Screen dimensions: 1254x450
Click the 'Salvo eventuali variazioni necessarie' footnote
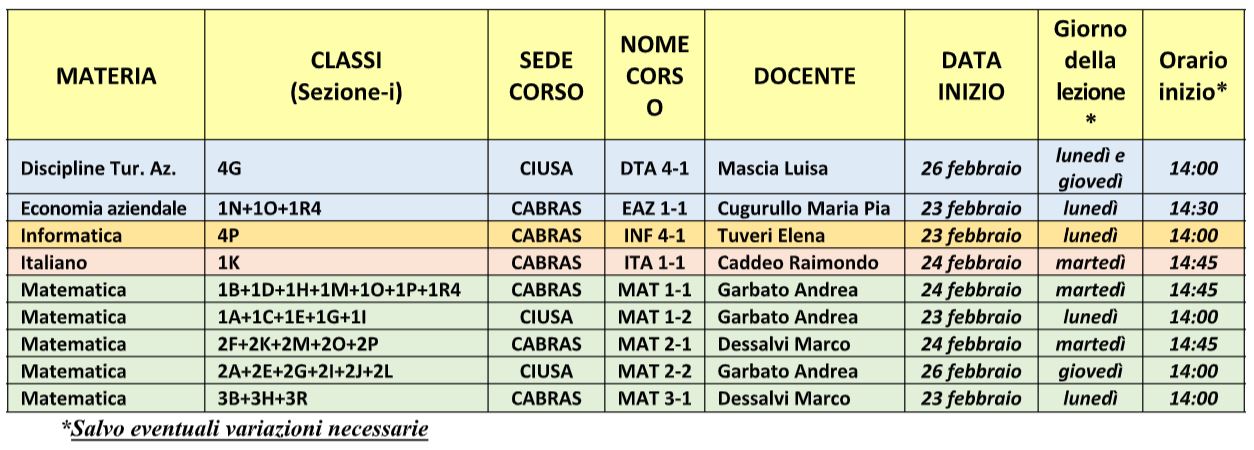245,430
